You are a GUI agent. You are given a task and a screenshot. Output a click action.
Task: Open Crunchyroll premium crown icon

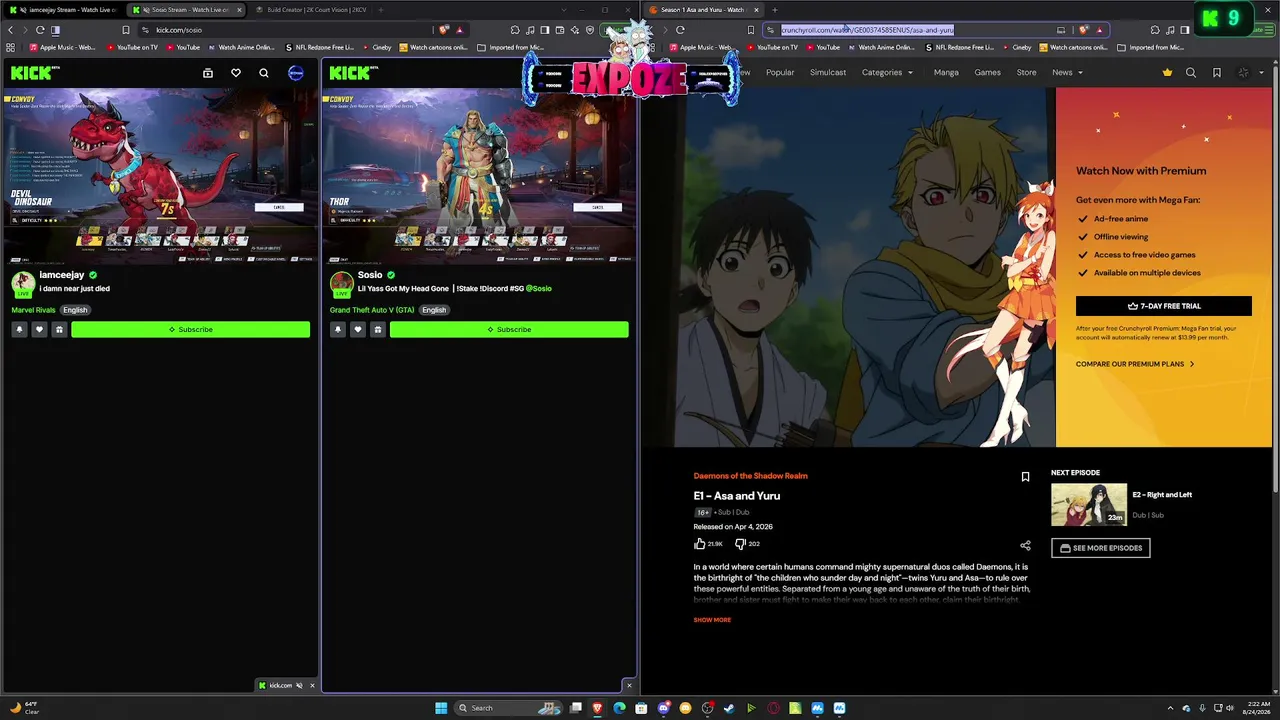[x=1167, y=72]
